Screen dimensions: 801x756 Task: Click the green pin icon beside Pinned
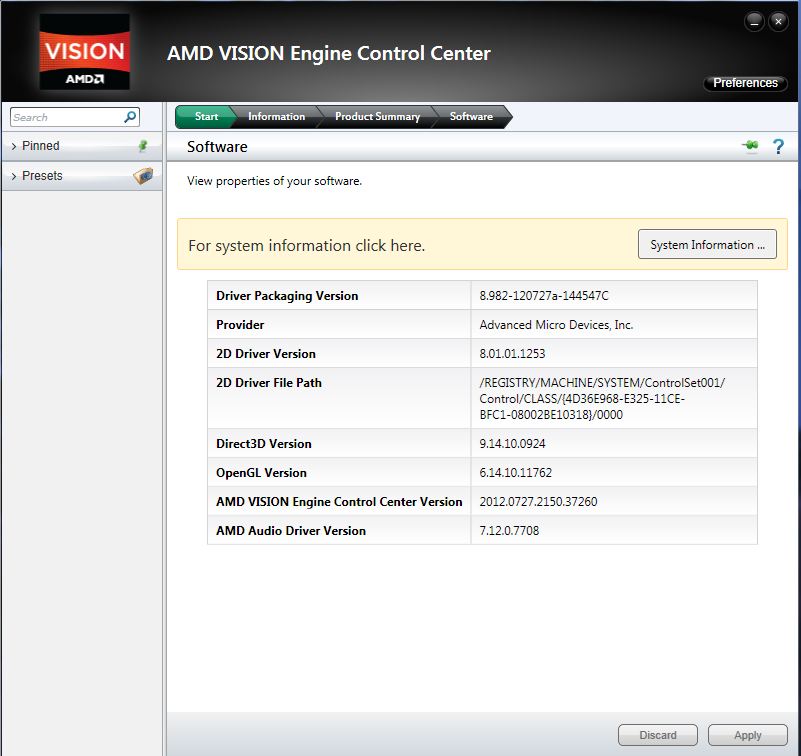tap(143, 146)
